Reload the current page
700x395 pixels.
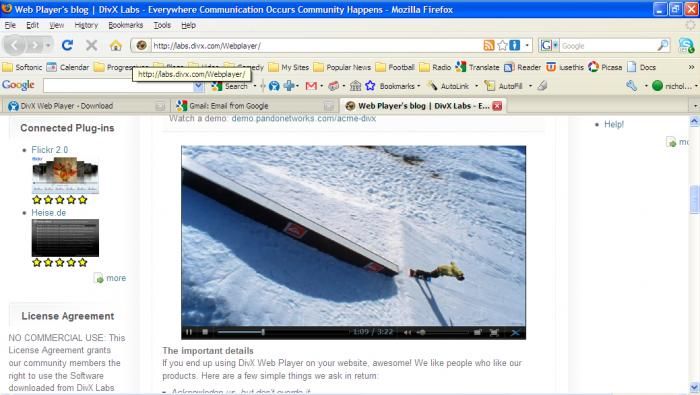point(67,45)
